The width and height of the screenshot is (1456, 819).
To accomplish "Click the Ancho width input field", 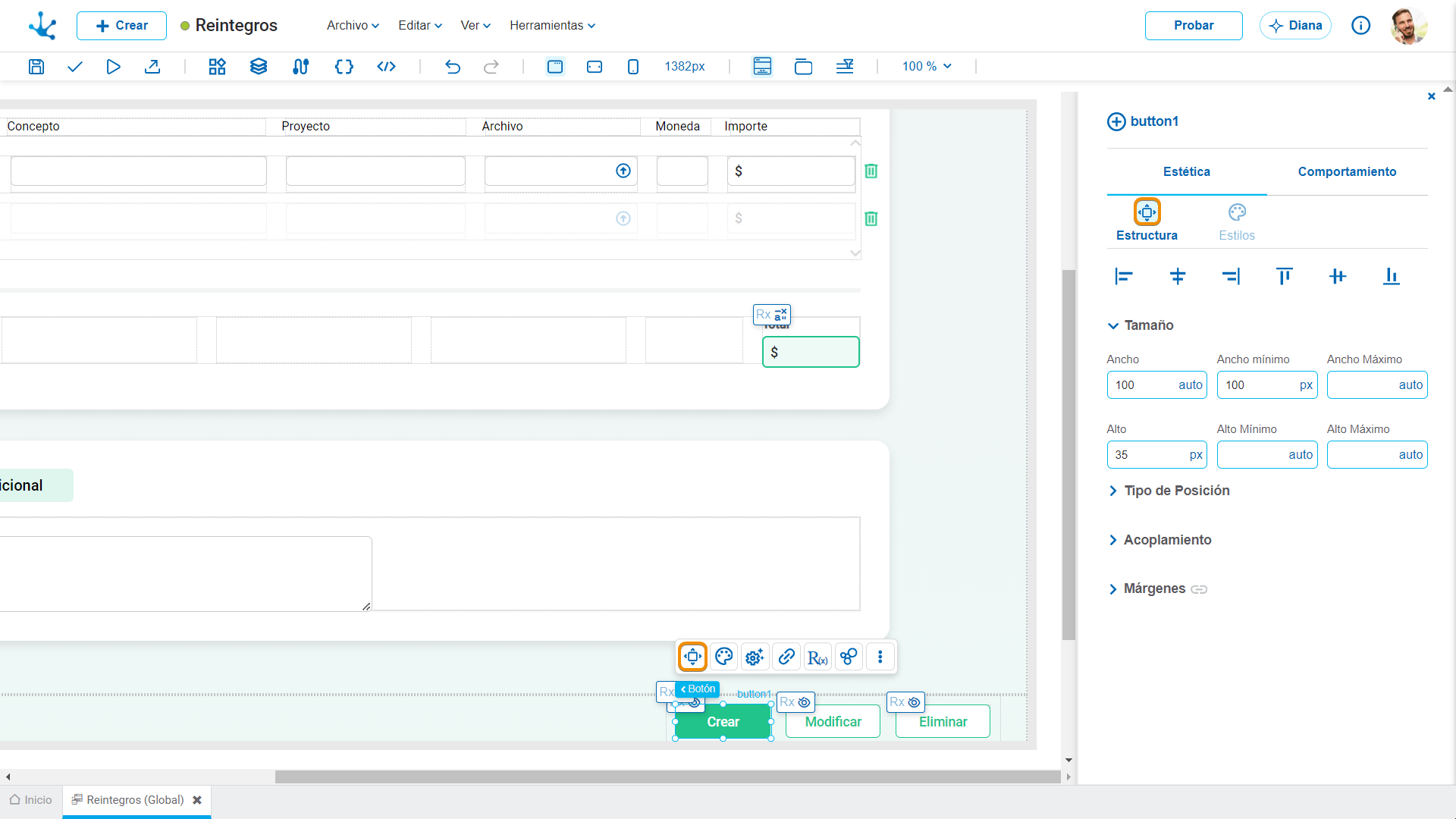I will [x=1156, y=385].
